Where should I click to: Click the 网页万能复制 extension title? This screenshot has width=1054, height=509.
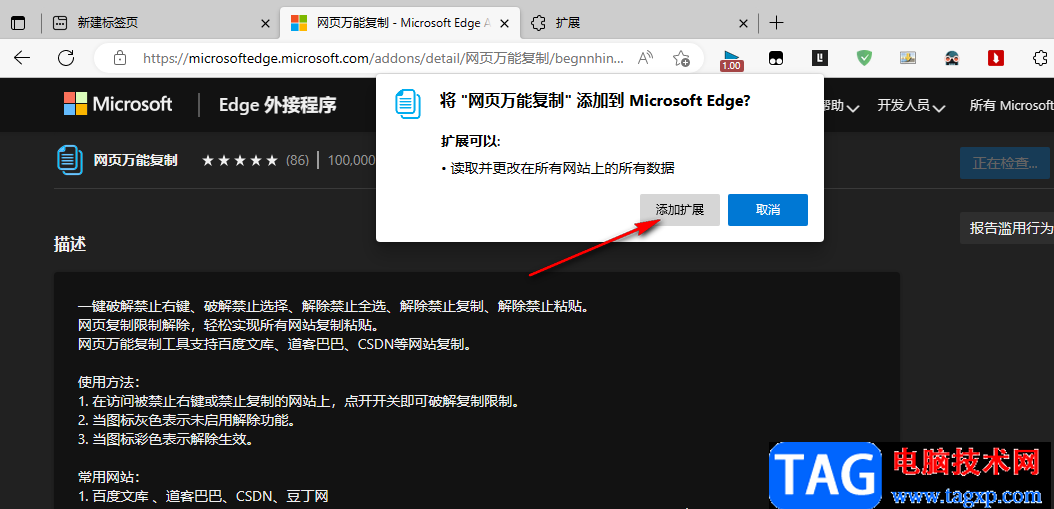coord(135,161)
